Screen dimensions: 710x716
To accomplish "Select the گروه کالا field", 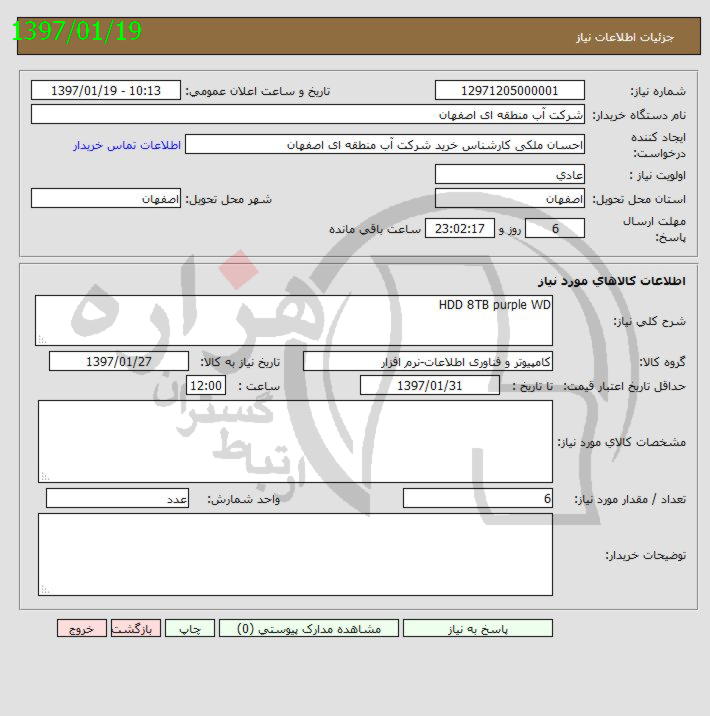I will point(427,361).
